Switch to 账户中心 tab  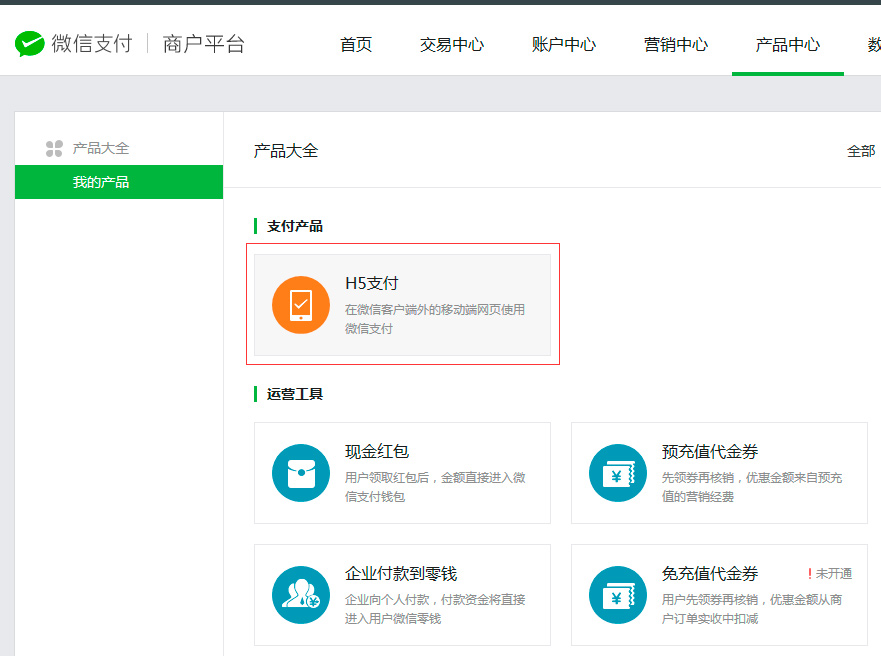pyautogui.click(x=564, y=45)
